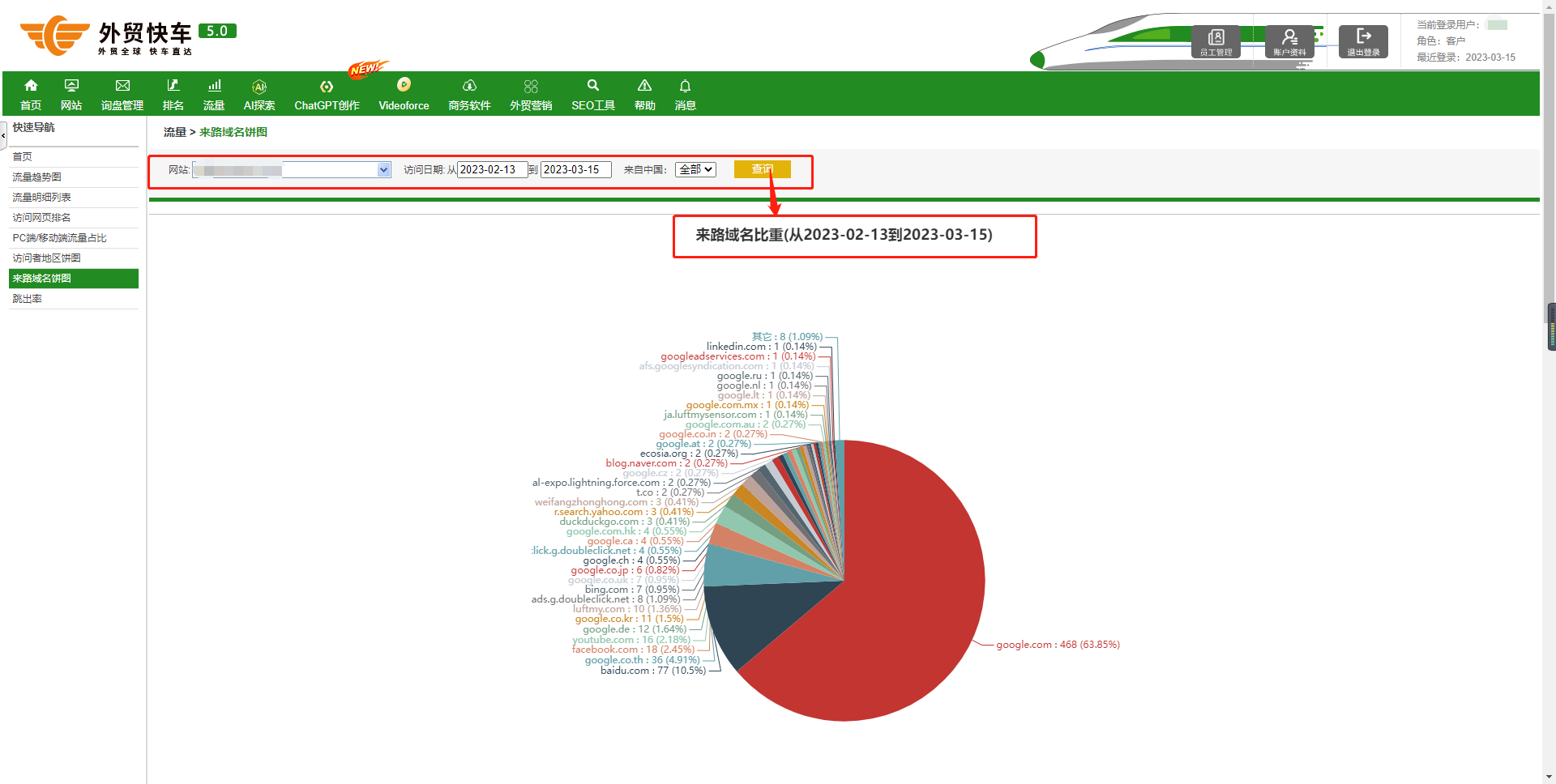The image size is (1556, 784).
Task: Select sidebar item 流量明细列表
Action: coord(74,198)
